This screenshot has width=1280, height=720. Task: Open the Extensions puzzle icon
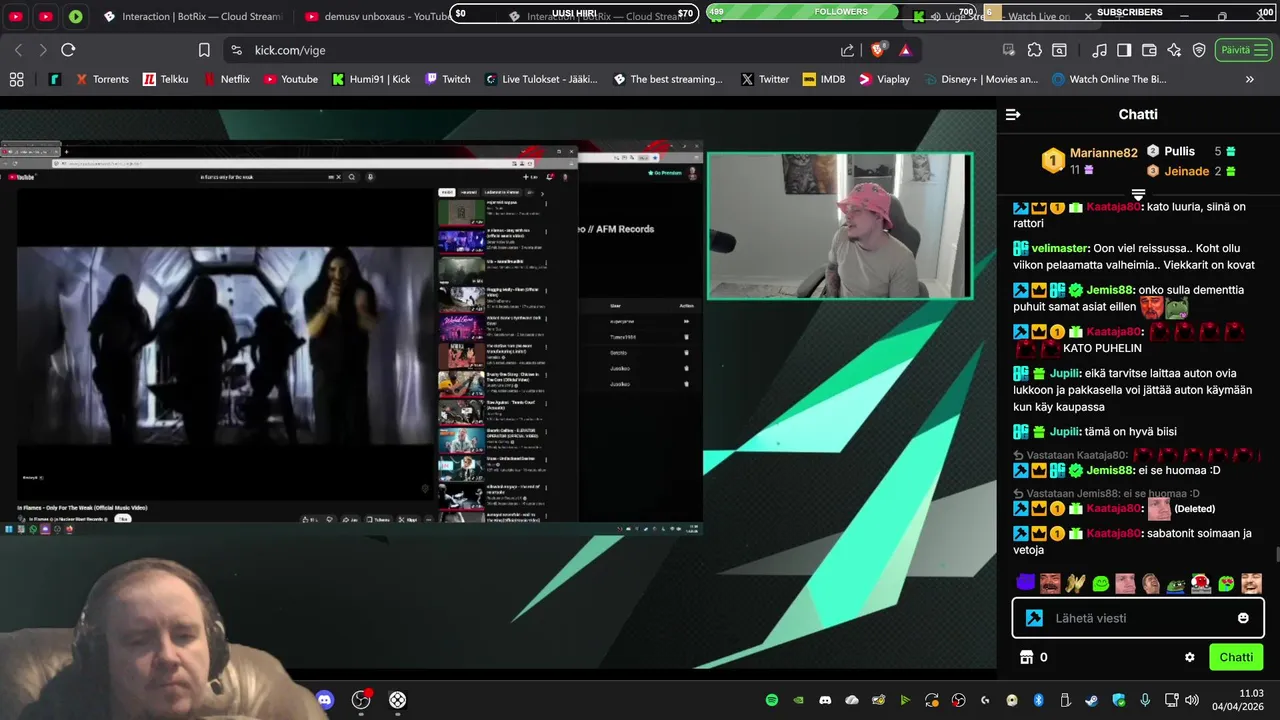click(1035, 50)
